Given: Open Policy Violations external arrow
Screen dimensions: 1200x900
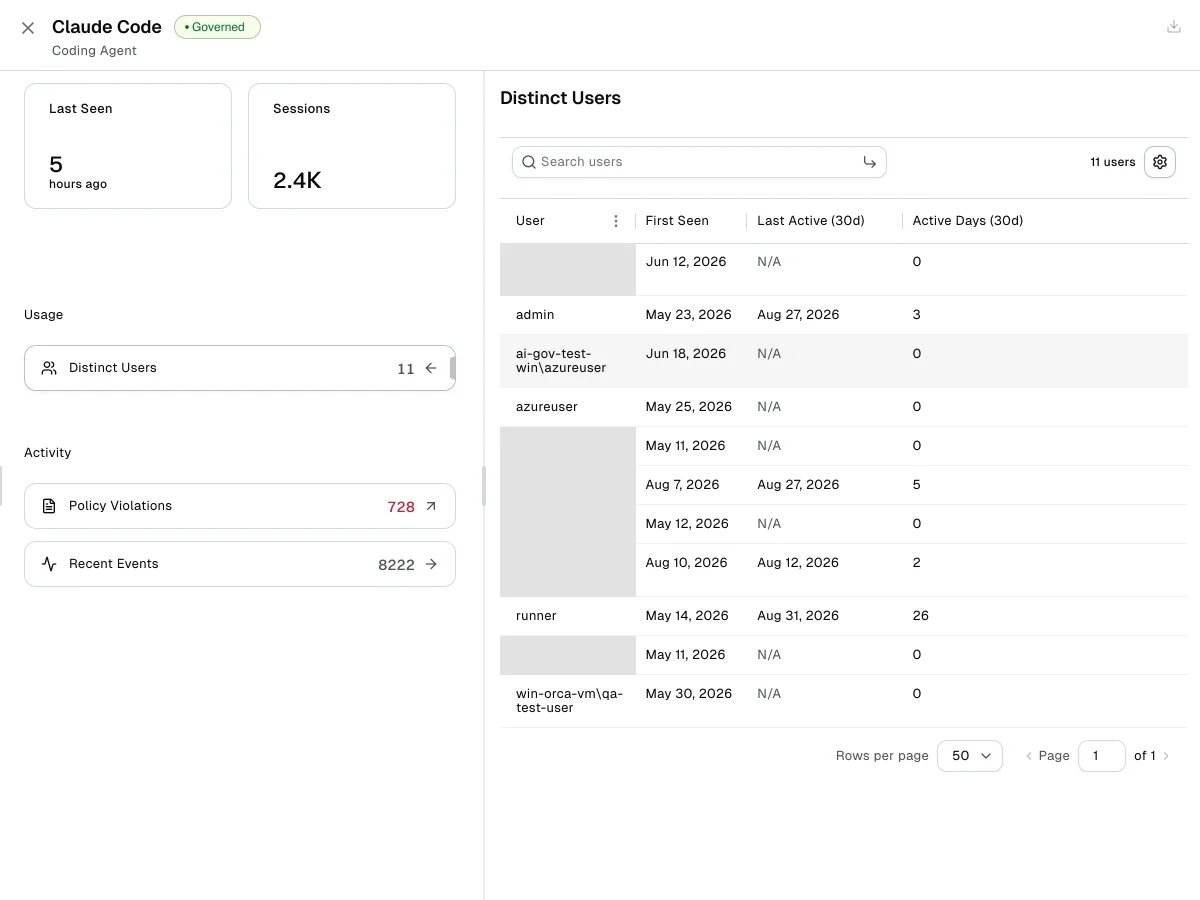Looking at the screenshot, I should (431, 506).
